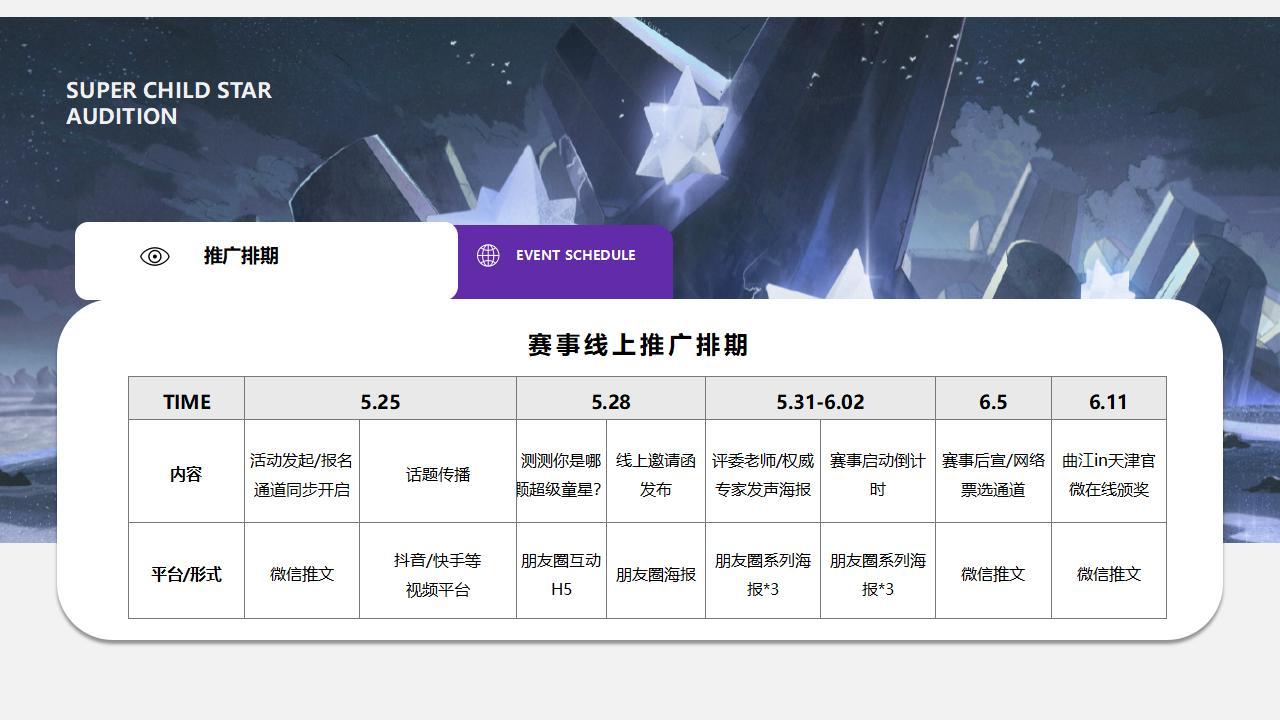
Task: Select the 5.25 date header
Action: [381, 399]
